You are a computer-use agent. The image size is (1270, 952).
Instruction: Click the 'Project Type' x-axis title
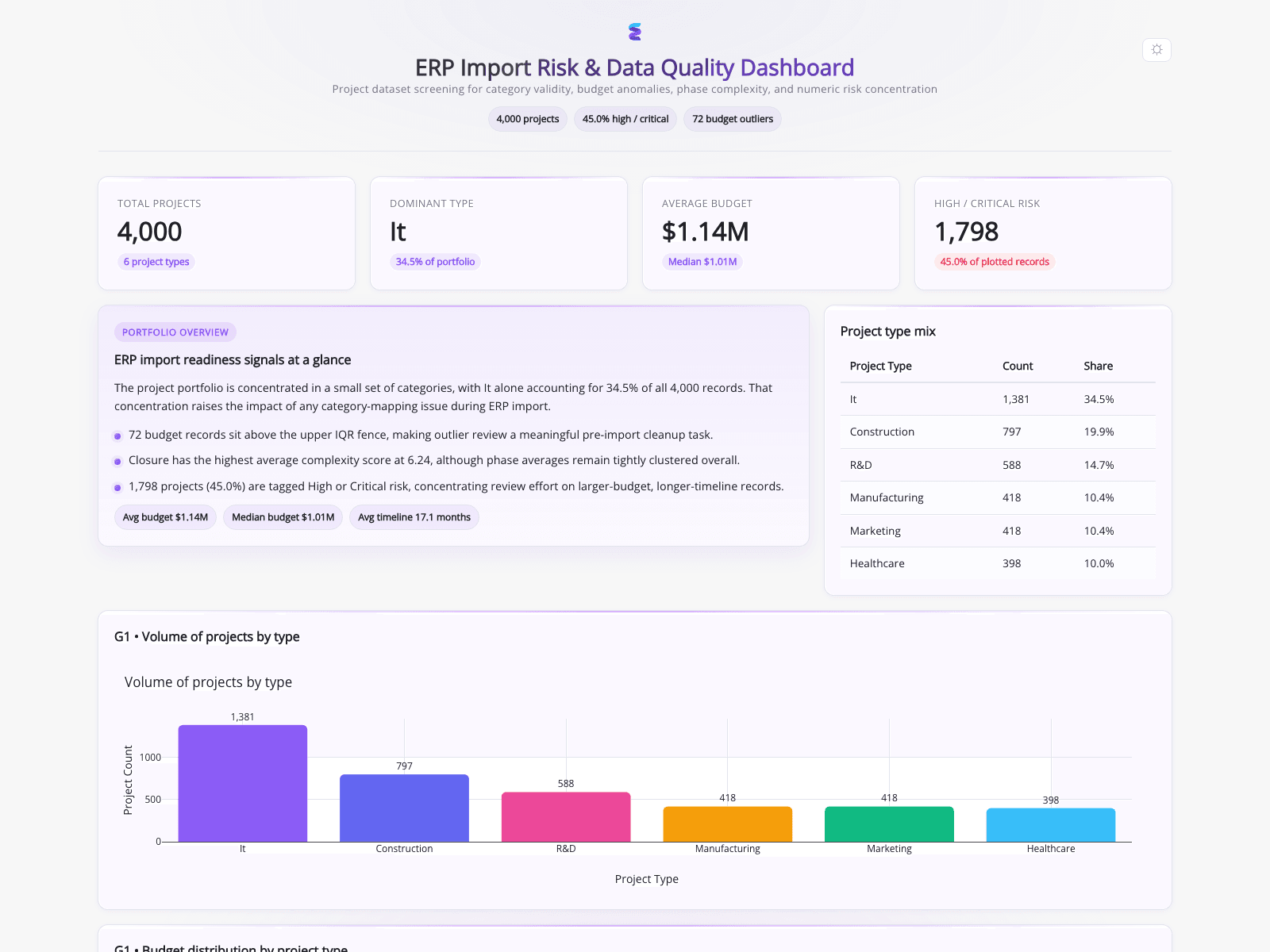click(x=647, y=879)
